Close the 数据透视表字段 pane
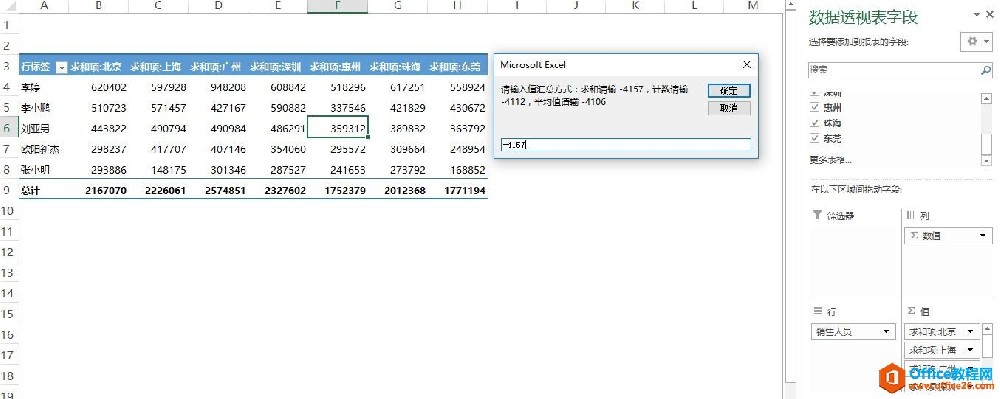This screenshot has width=1000, height=399. tap(991, 15)
